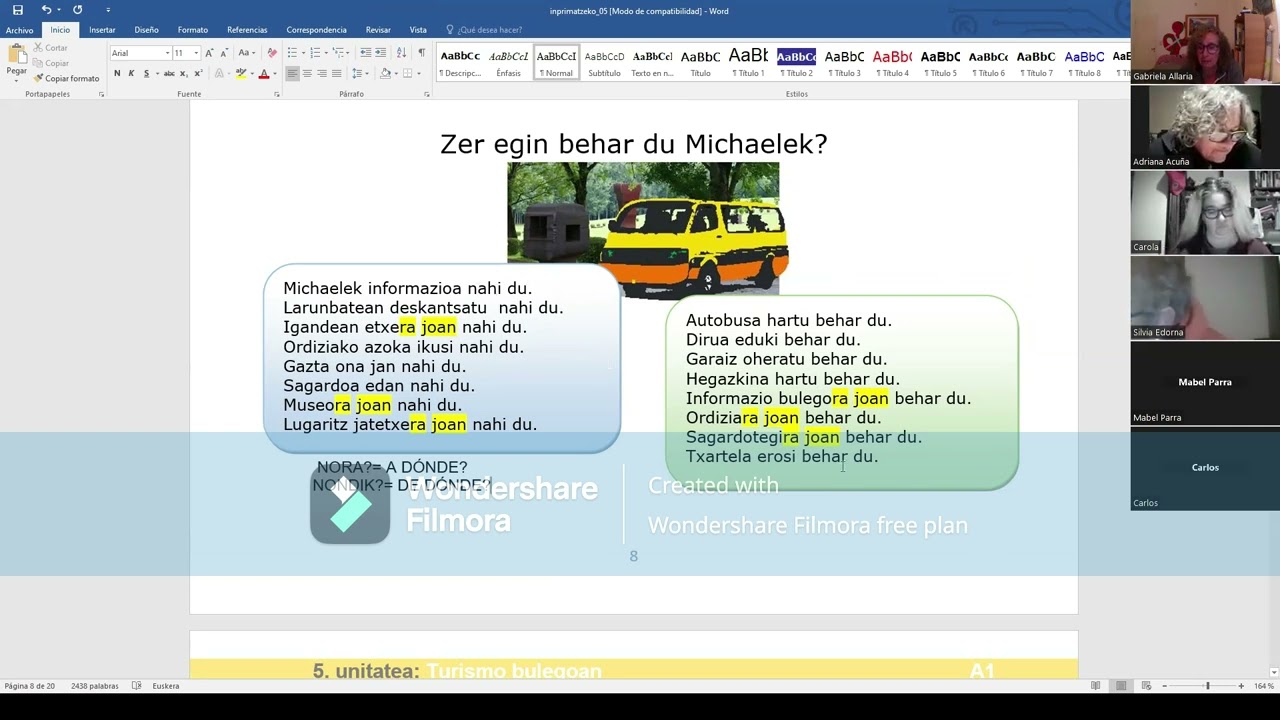Toggle underline (S) formatting
This screenshot has width=1280, height=720.
pos(146,74)
